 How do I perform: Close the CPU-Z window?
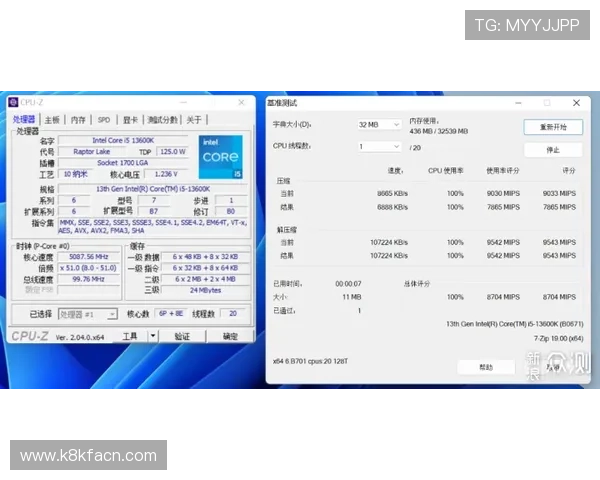(x=241, y=102)
